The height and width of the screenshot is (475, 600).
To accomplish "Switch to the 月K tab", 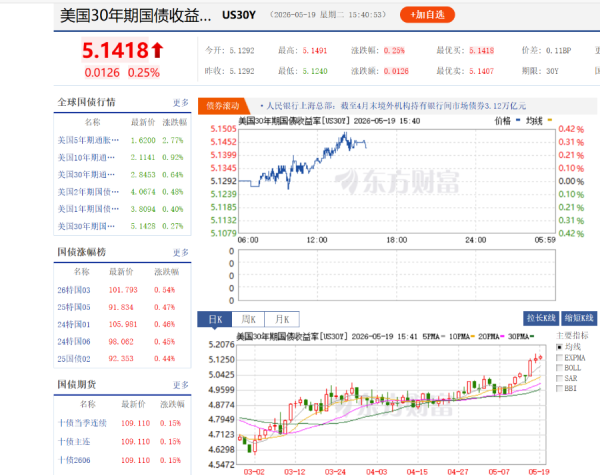I will click(x=282, y=319).
